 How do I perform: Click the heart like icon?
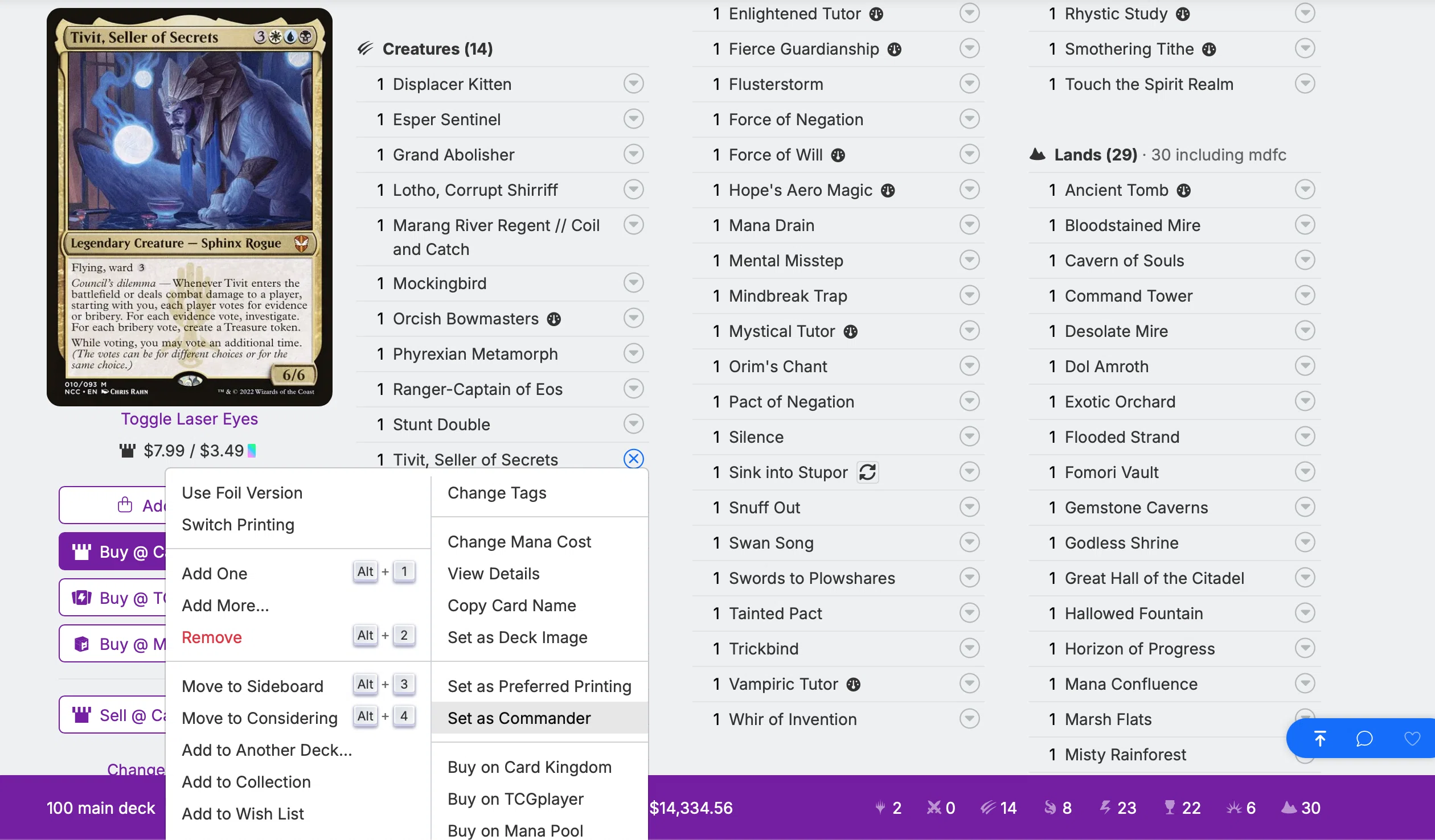[1412, 739]
